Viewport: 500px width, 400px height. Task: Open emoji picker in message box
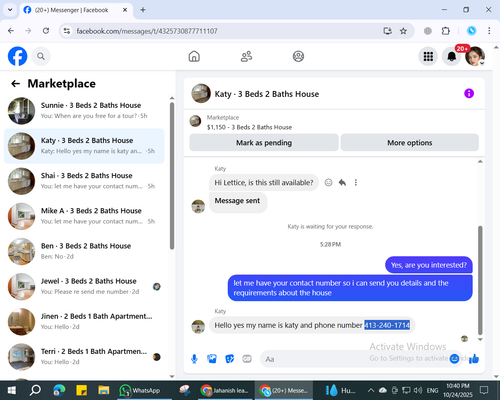454,359
